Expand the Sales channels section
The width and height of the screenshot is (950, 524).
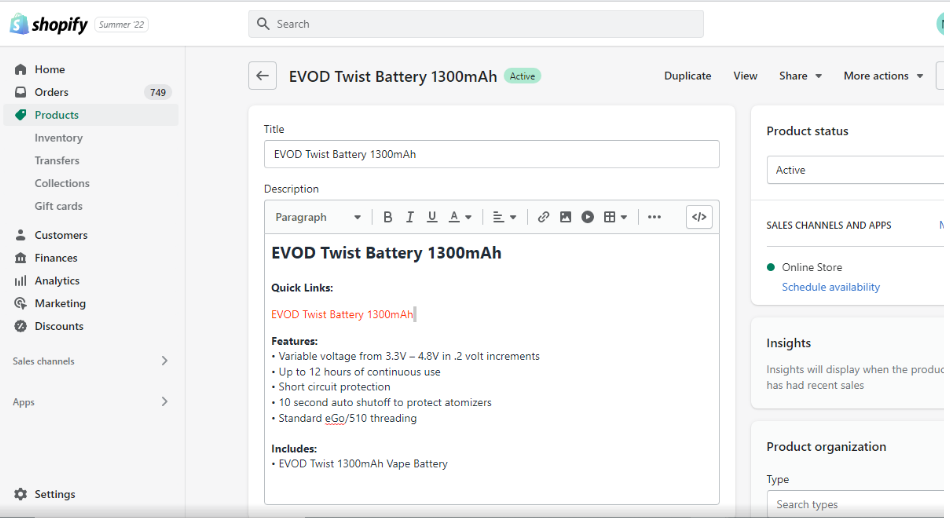point(164,361)
